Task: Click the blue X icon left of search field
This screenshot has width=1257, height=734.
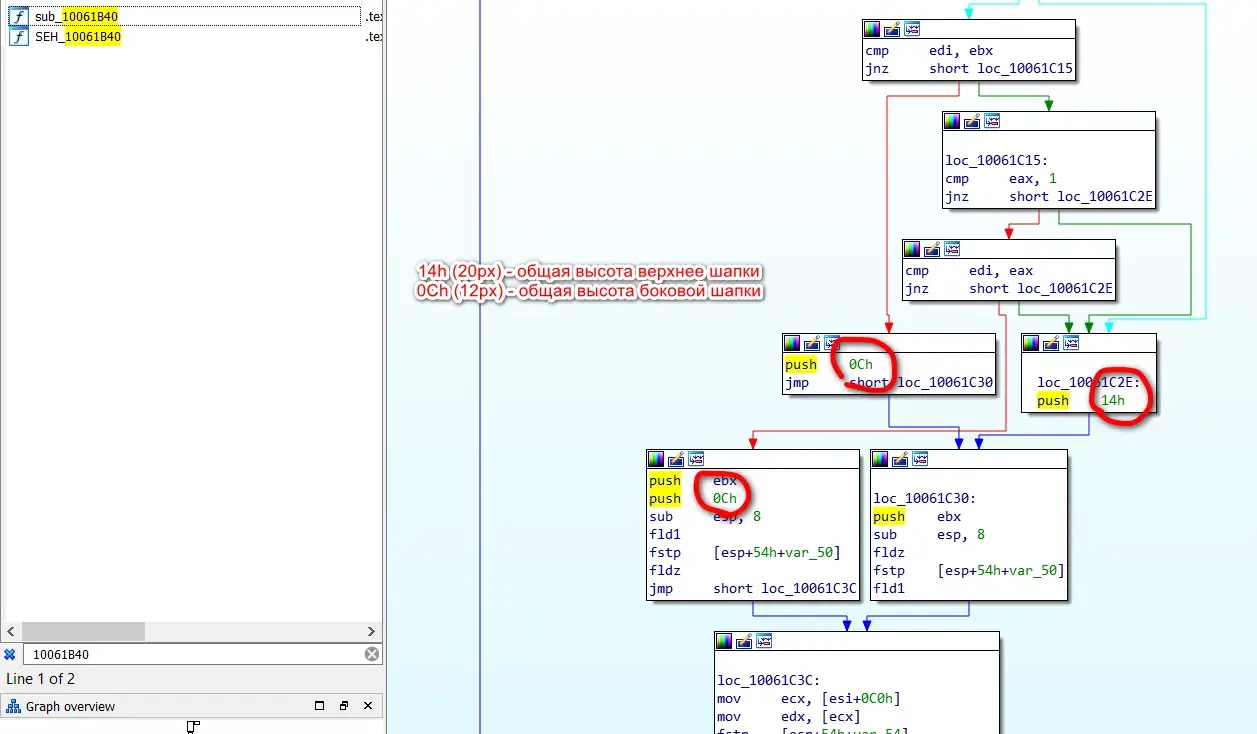Action: pyautogui.click(x=10, y=654)
